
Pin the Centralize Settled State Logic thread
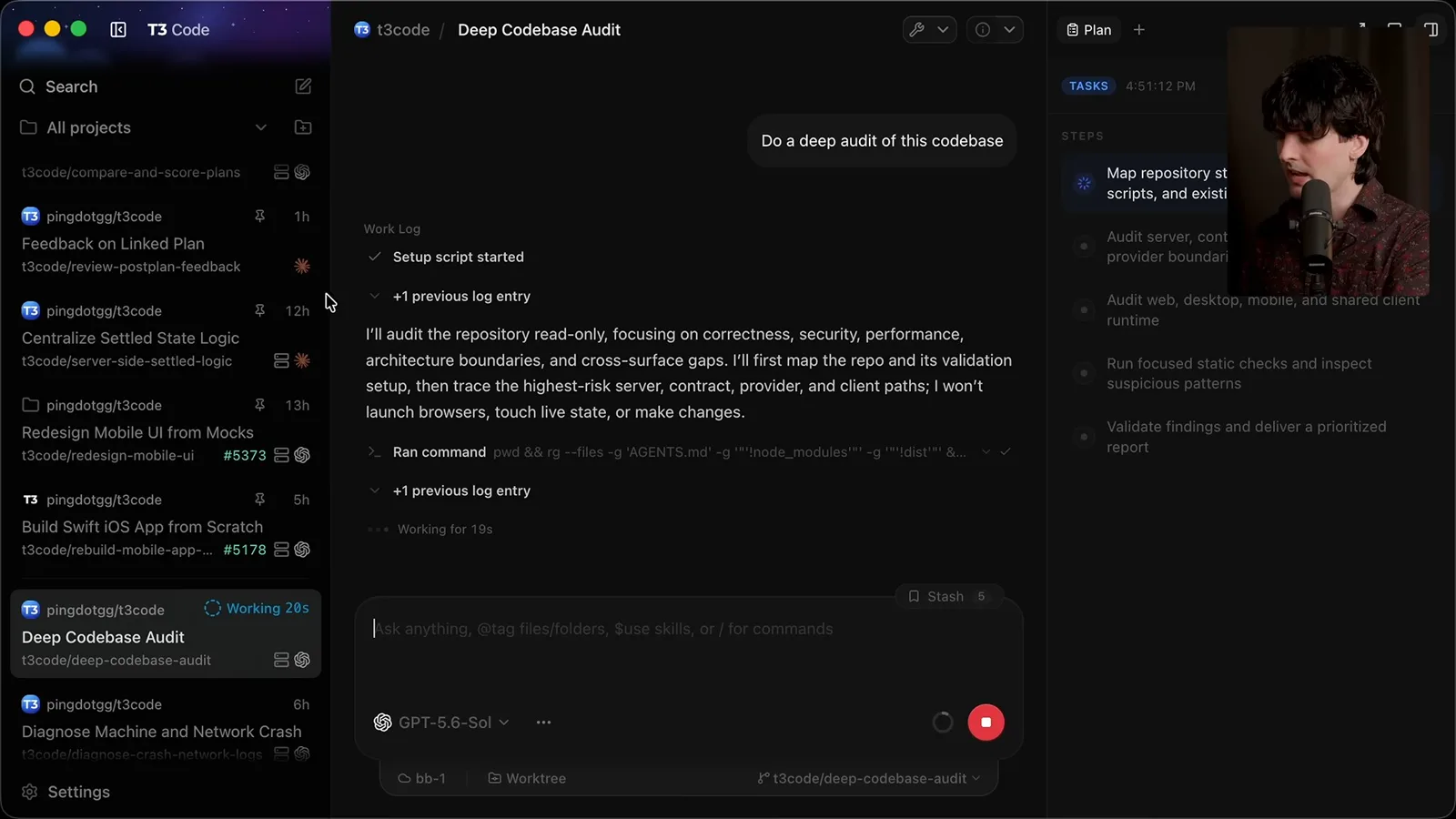pos(259,311)
